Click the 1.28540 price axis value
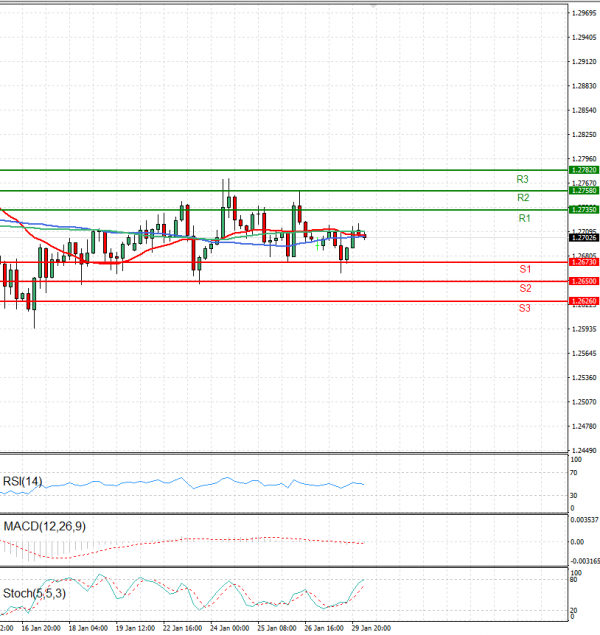The image size is (600, 635). point(584,110)
